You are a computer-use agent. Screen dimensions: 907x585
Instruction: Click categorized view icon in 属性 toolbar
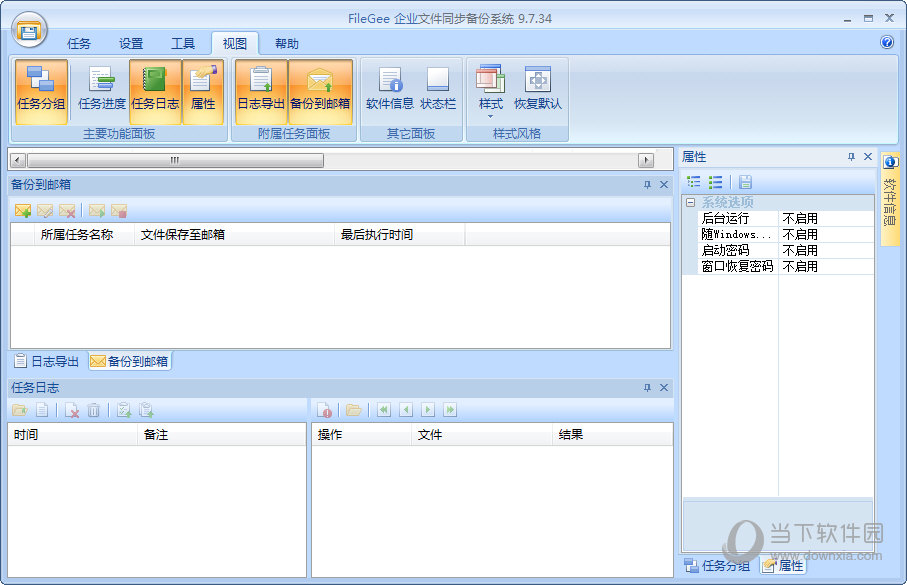694,182
